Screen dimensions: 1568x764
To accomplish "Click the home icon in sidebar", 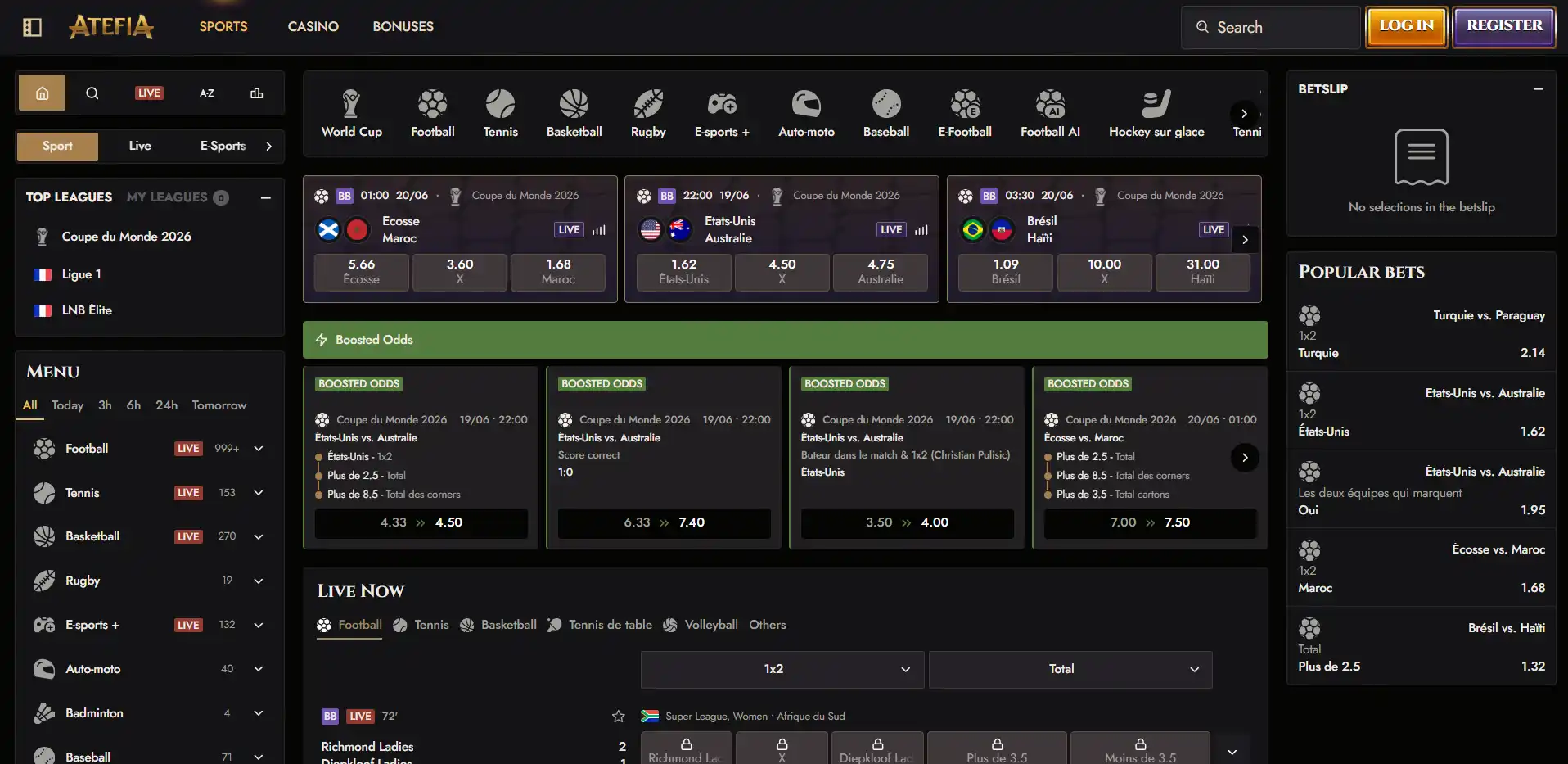I will tap(43, 93).
